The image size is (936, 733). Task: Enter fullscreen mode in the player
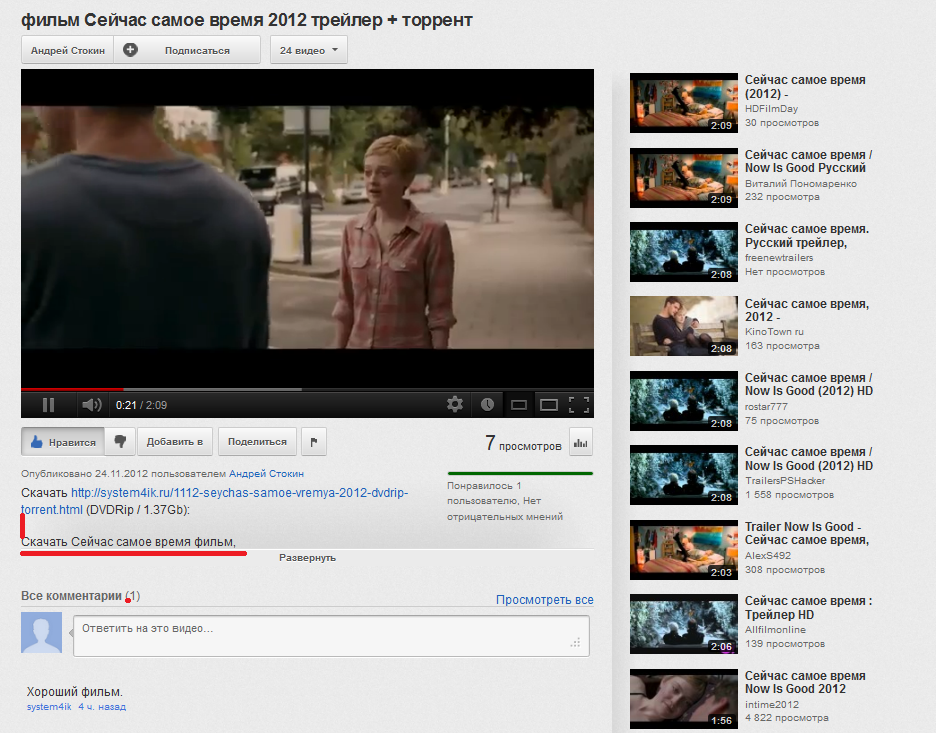click(x=579, y=405)
